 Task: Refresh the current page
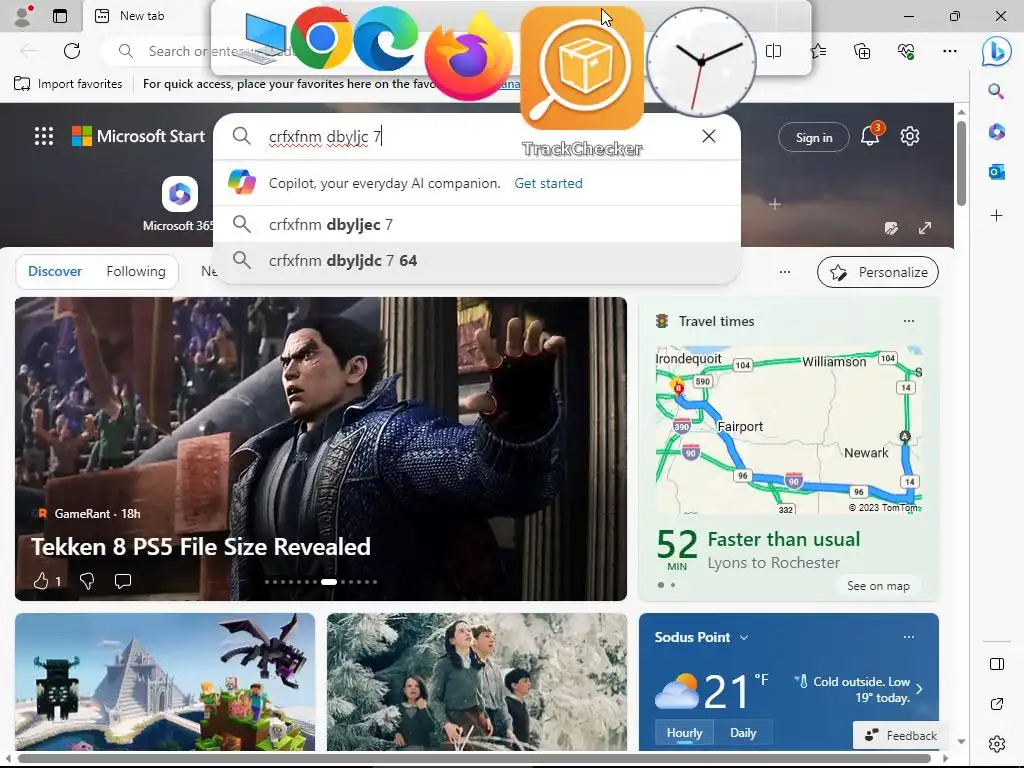72,51
